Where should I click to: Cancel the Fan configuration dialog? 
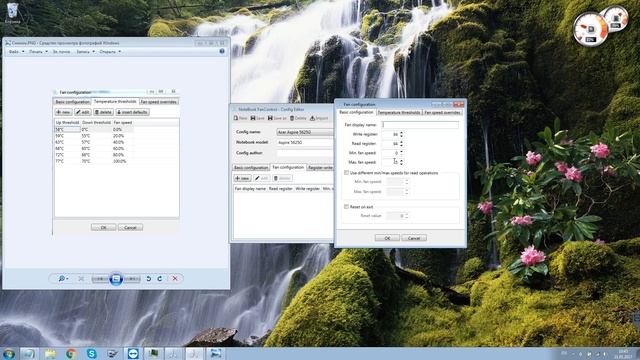coord(414,238)
